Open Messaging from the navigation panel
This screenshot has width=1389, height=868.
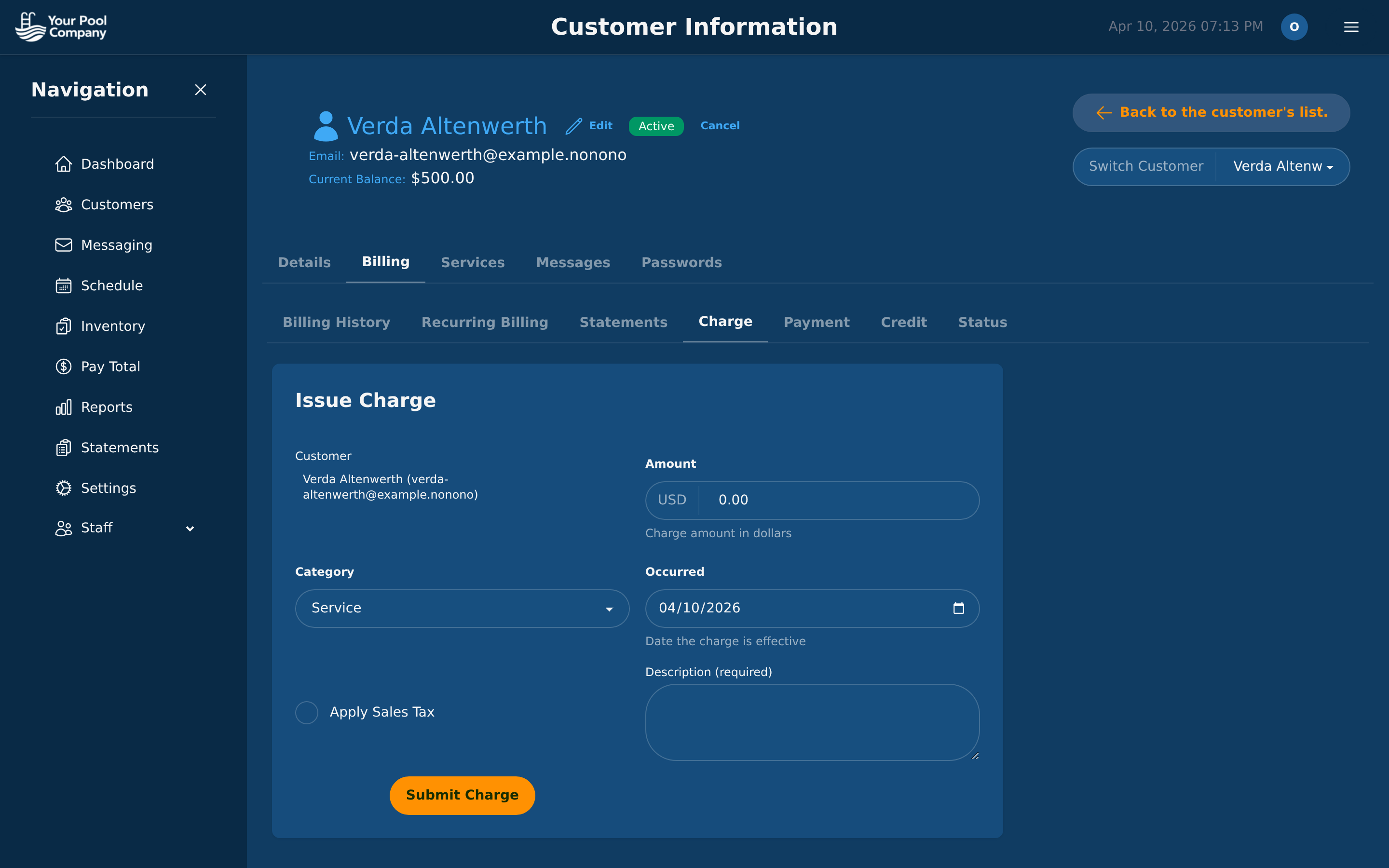tap(64, 245)
